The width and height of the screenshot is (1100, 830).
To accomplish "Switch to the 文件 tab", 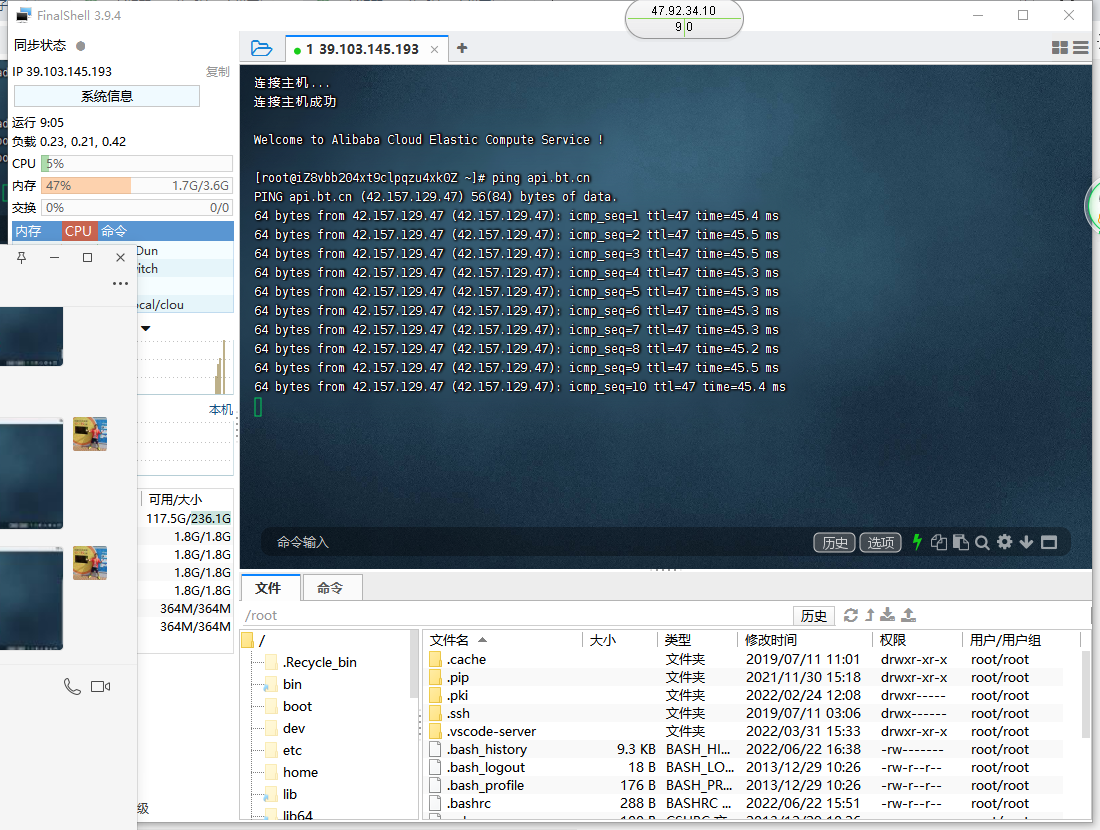I will pos(270,588).
